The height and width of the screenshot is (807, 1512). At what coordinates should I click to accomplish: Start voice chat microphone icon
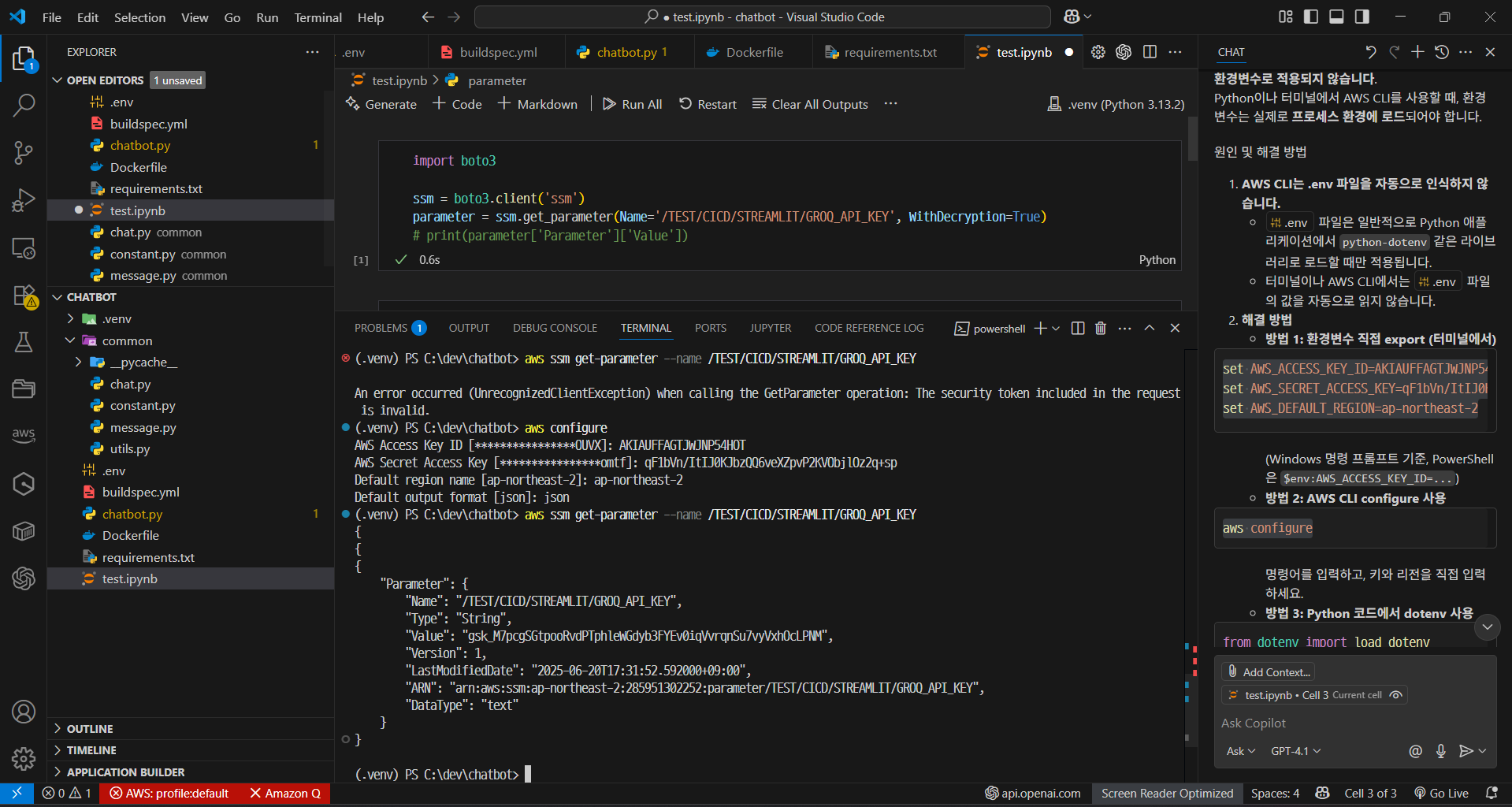point(1440,751)
